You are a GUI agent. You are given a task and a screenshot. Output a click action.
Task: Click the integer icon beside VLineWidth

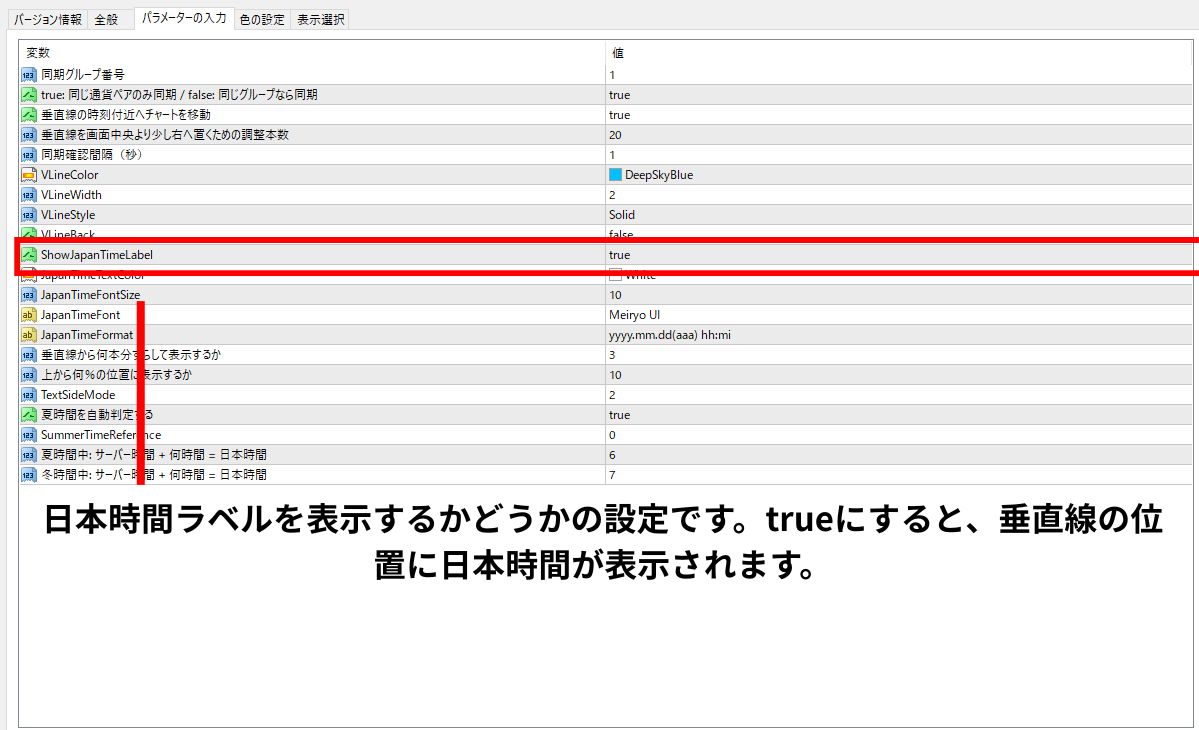[x=28, y=195]
